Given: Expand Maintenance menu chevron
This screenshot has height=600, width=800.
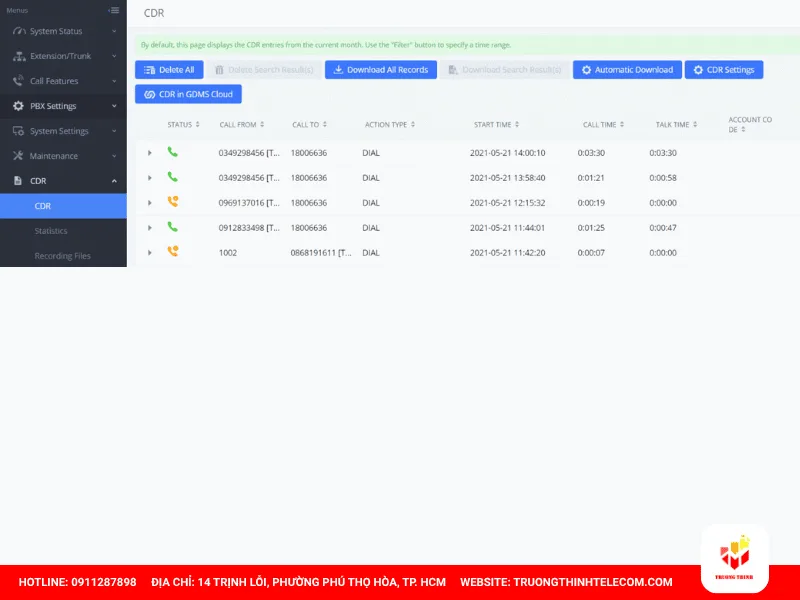Looking at the screenshot, I should point(114,156).
